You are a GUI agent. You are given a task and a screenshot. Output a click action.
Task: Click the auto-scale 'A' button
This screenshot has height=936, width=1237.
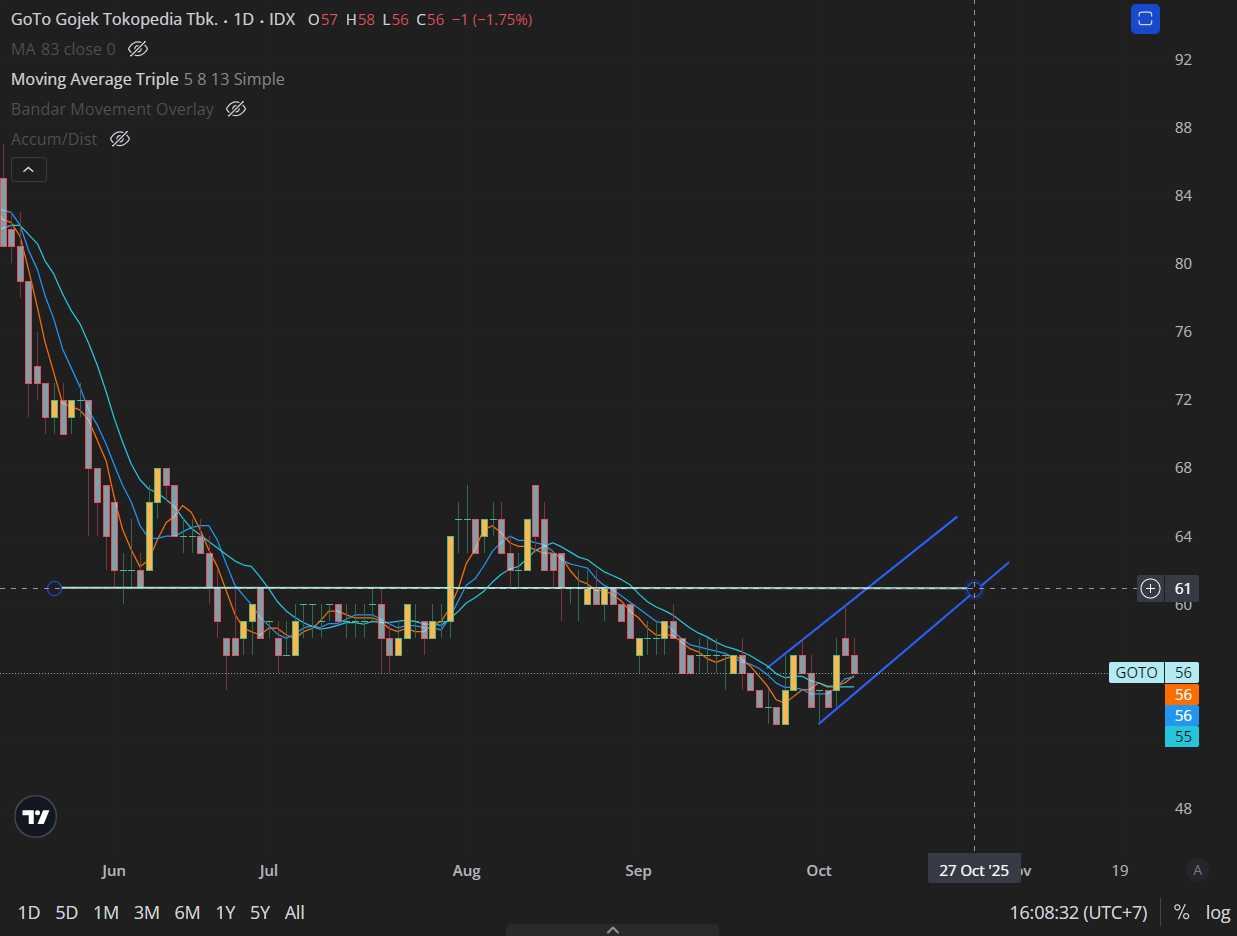point(1198,870)
